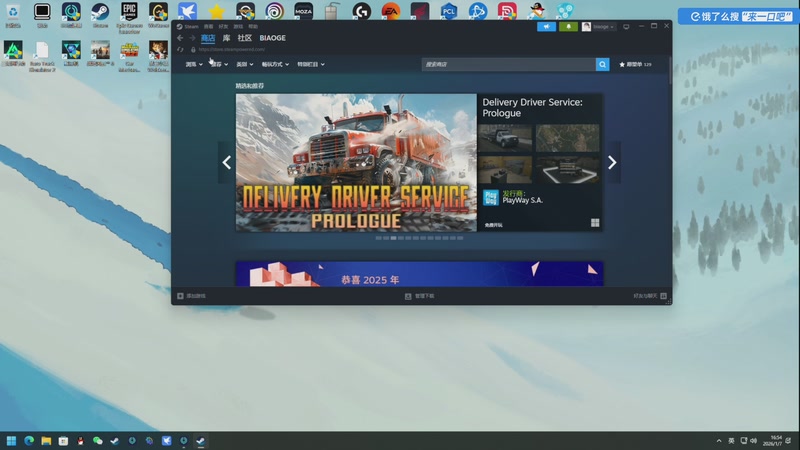Click the PlayWay S.A. publisher link

click(x=522, y=201)
